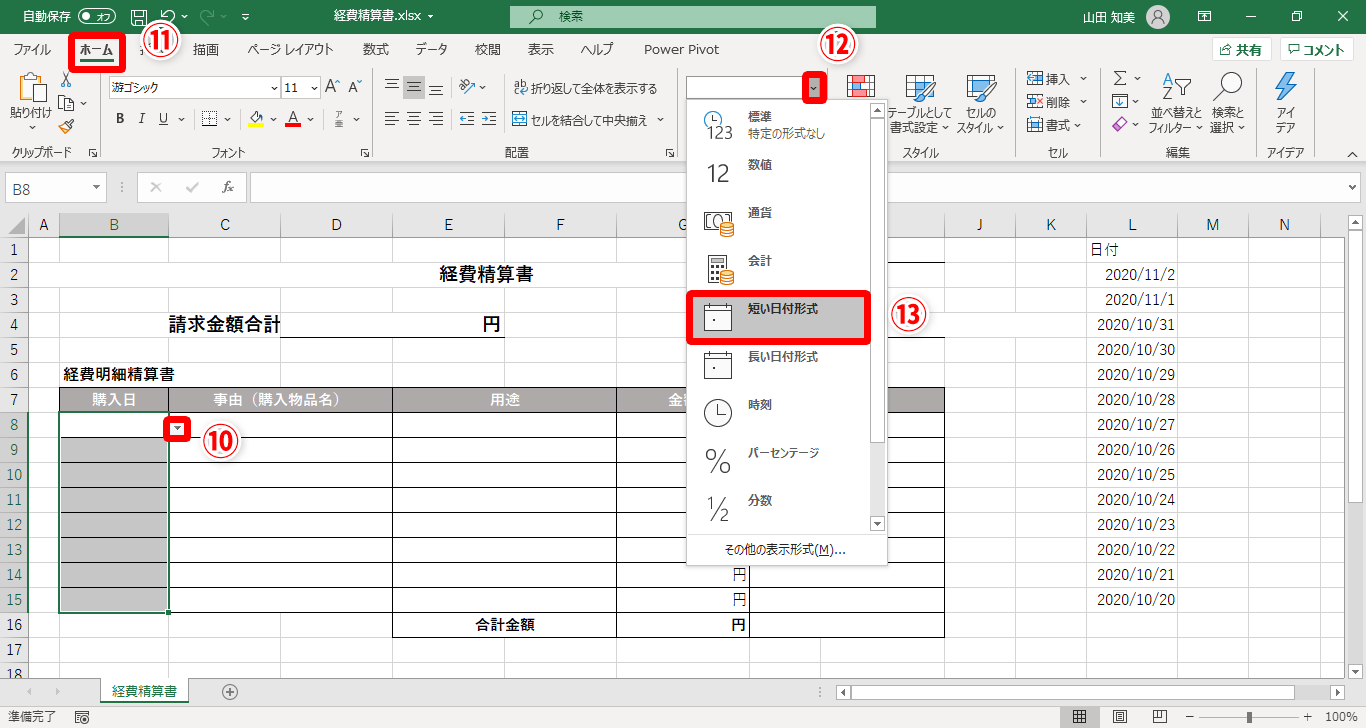Select 短い日付形式 from the format list
Image resolution: width=1366 pixels, height=728 pixels.
point(779,317)
